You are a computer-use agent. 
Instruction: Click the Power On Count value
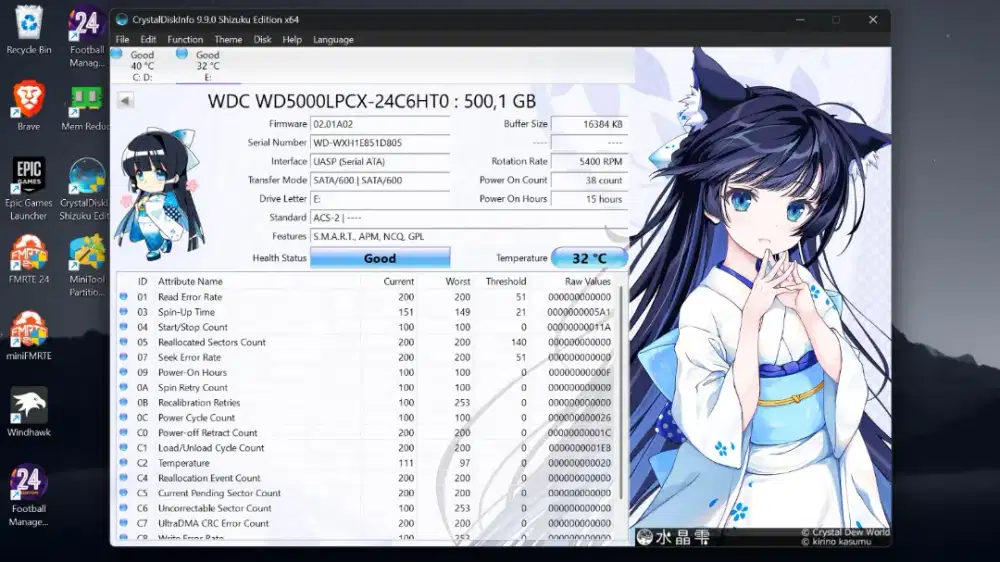pyautogui.click(x=589, y=181)
